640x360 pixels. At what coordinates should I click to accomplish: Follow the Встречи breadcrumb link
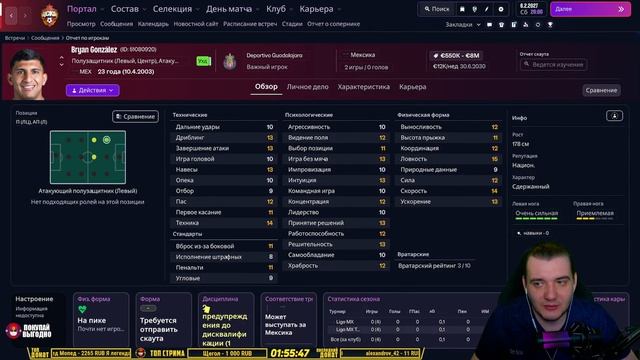tap(15, 38)
